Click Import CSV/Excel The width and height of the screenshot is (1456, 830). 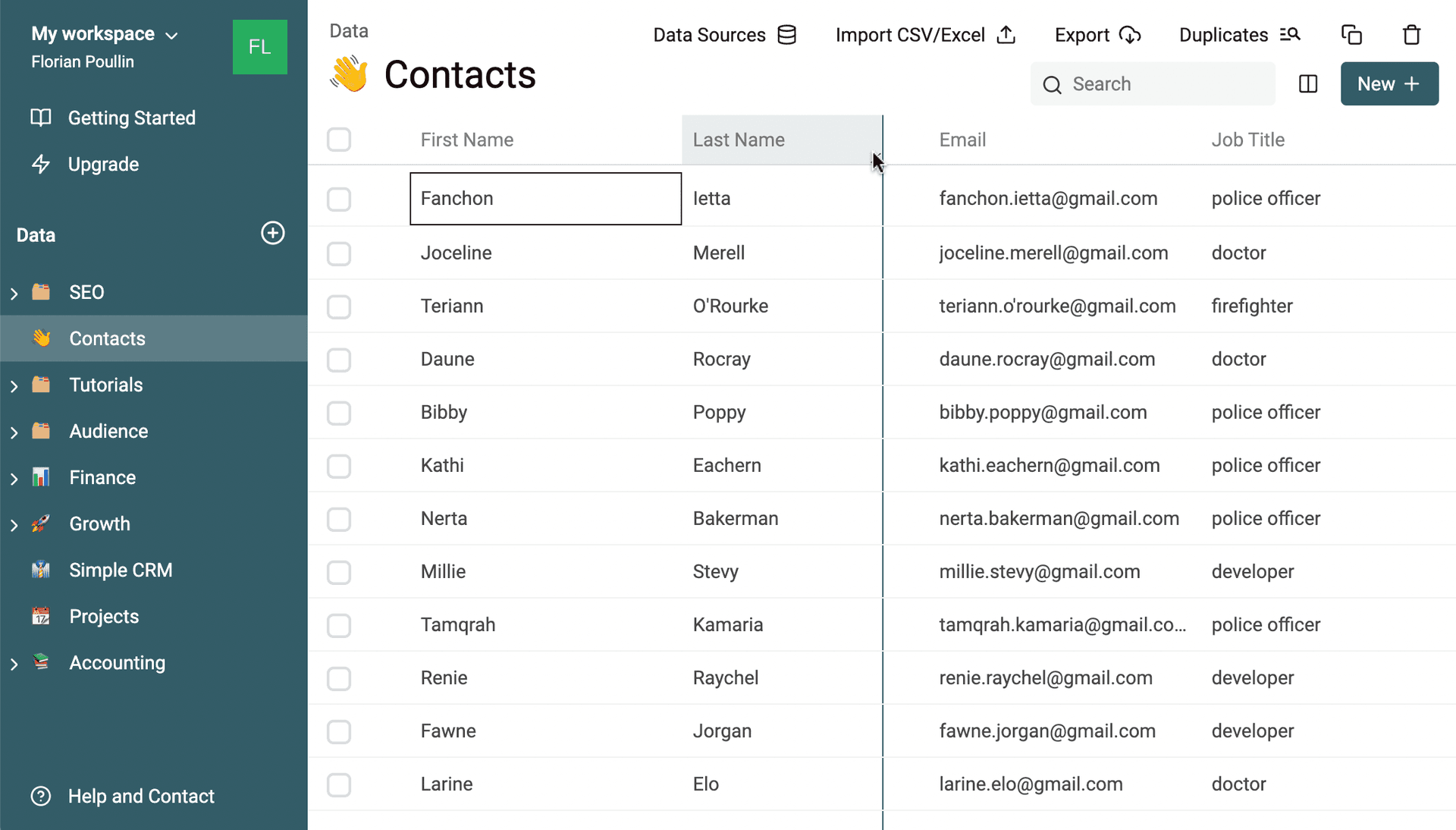[x=925, y=35]
